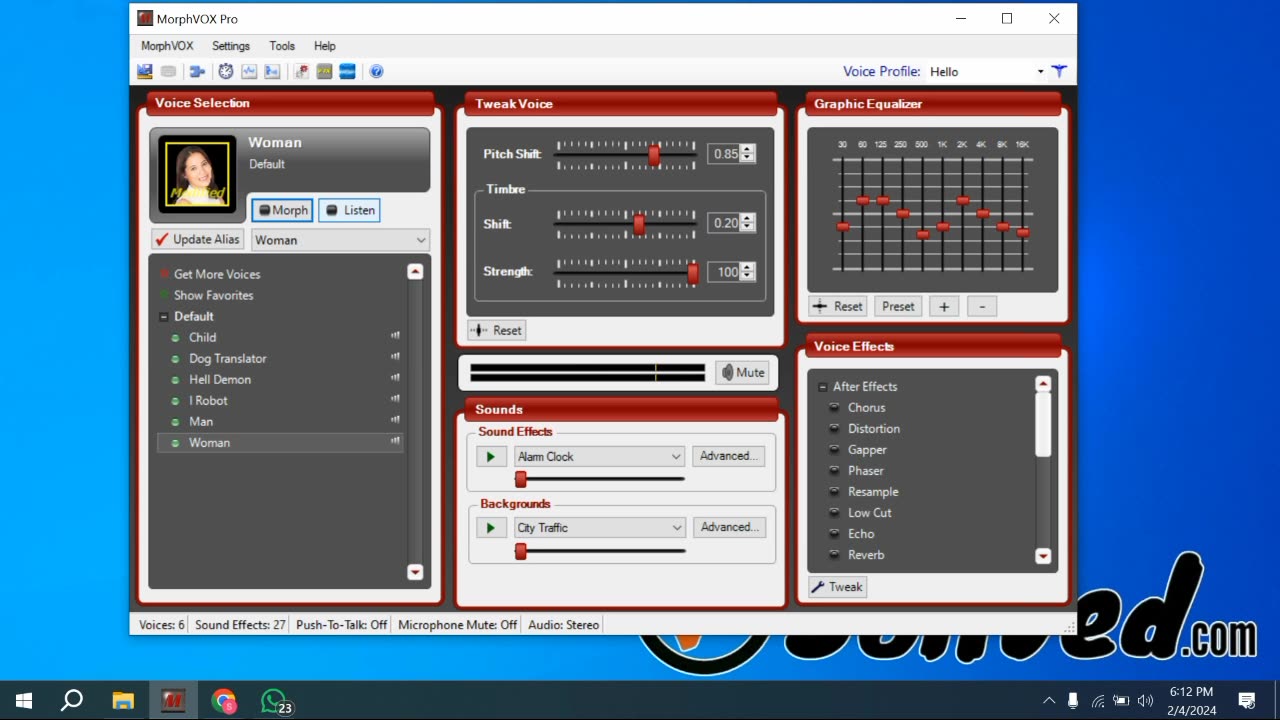Click the waveform icon in the toolbar
The height and width of the screenshot is (720, 1280).
(x=249, y=71)
